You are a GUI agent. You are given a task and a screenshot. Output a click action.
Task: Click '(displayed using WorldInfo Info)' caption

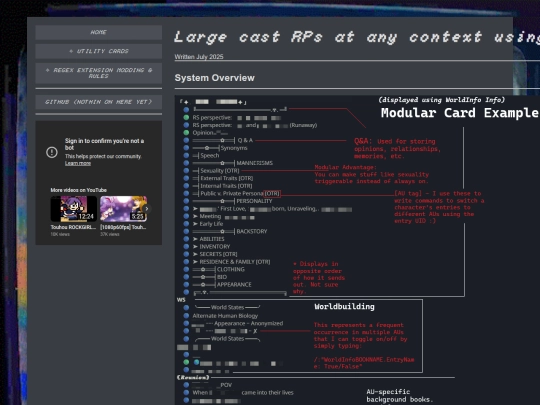pyautogui.click(x=442, y=100)
